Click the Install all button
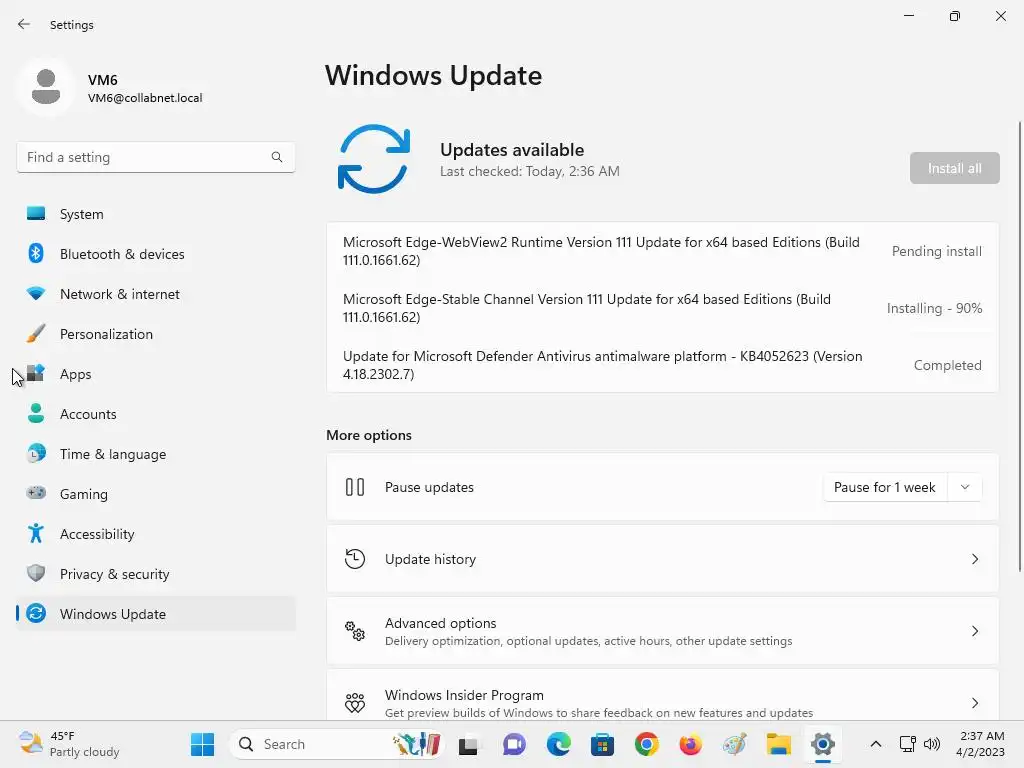 pos(954,168)
